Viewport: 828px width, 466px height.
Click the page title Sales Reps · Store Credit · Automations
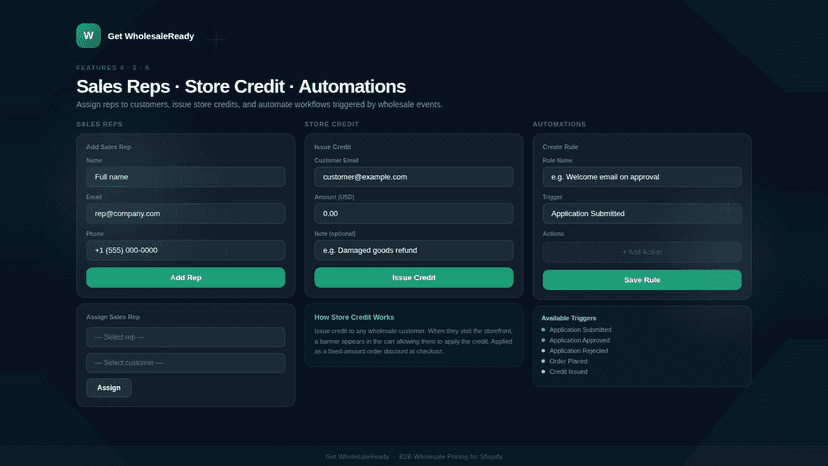pyautogui.click(x=241, y=87)
